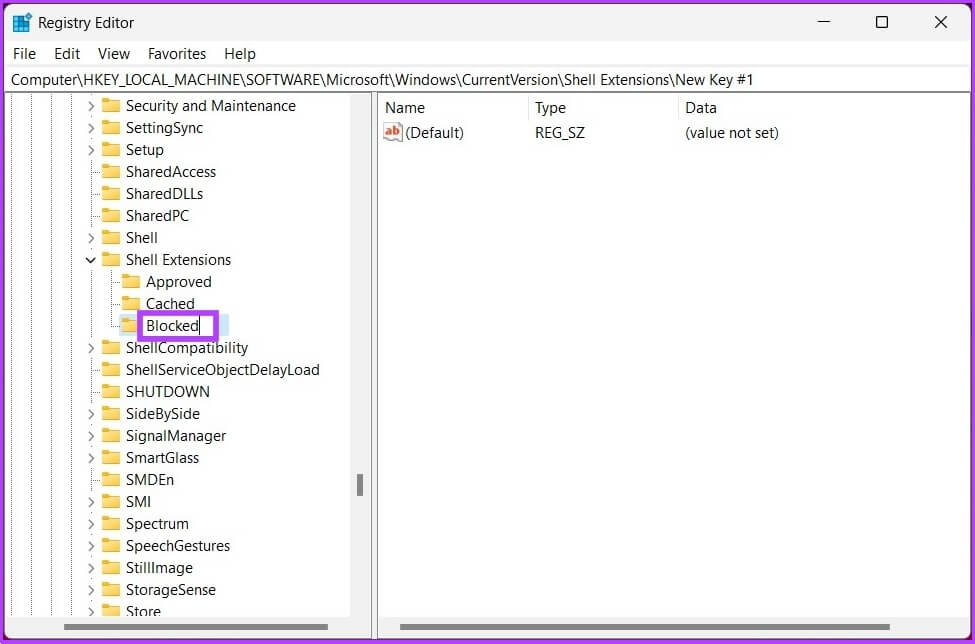
Task: Sort values by the Name column header
Action: (x=453, y=108)
